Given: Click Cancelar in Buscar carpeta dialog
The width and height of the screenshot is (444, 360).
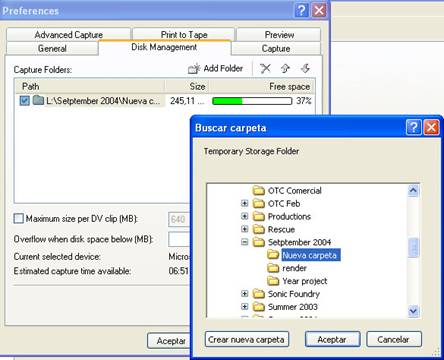Looking at the screenshot, I should point(394,339).
